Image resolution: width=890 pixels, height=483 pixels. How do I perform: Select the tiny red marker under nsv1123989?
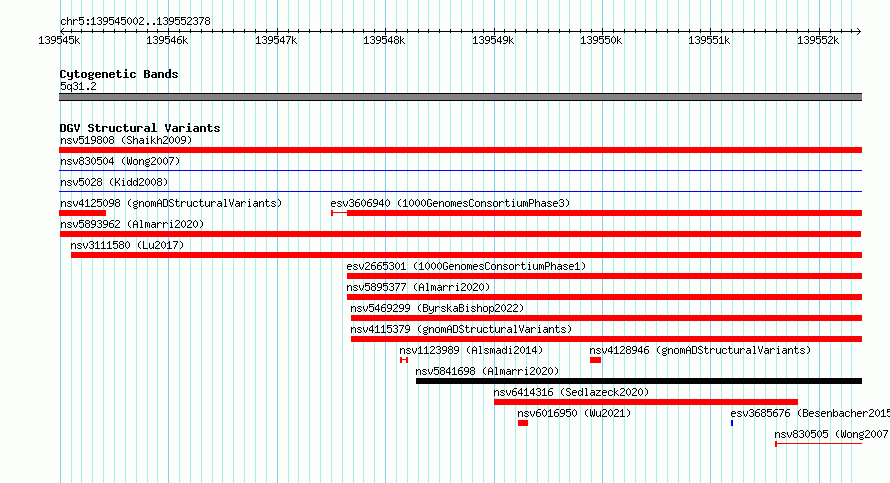click(x=404, y=360)
